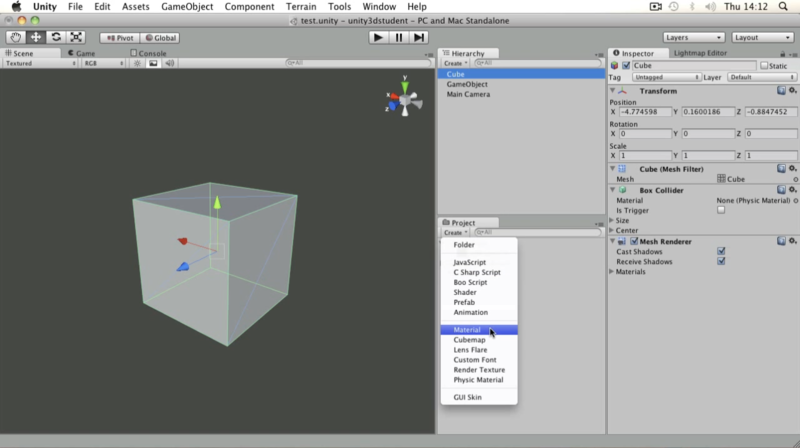Uncheck Cast Shadows
Screen dimensions: 800x448
[721, 251]
